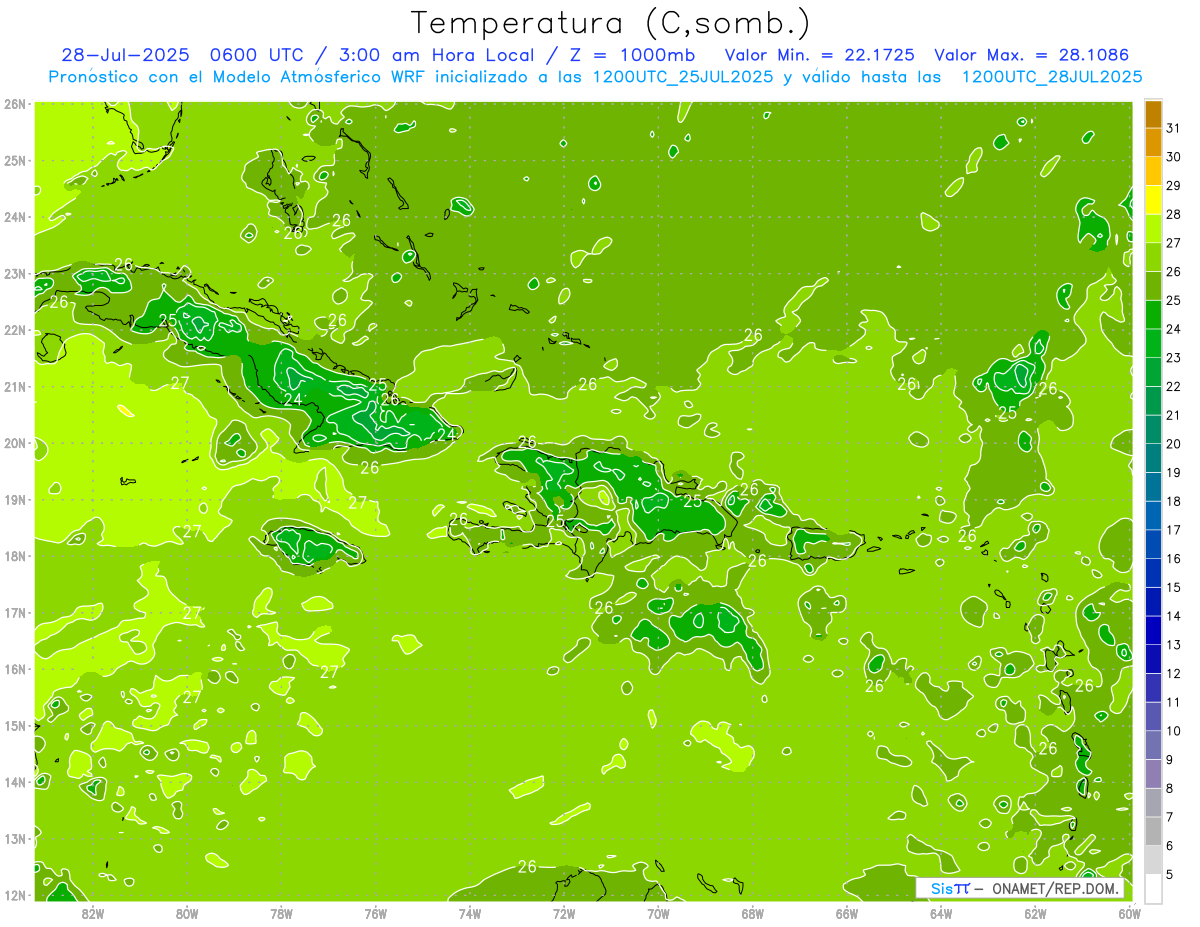
Task: Click the "1200UTC_25JUL2025" initialization time
Action: pyautogui.click(x=683, y=76)
